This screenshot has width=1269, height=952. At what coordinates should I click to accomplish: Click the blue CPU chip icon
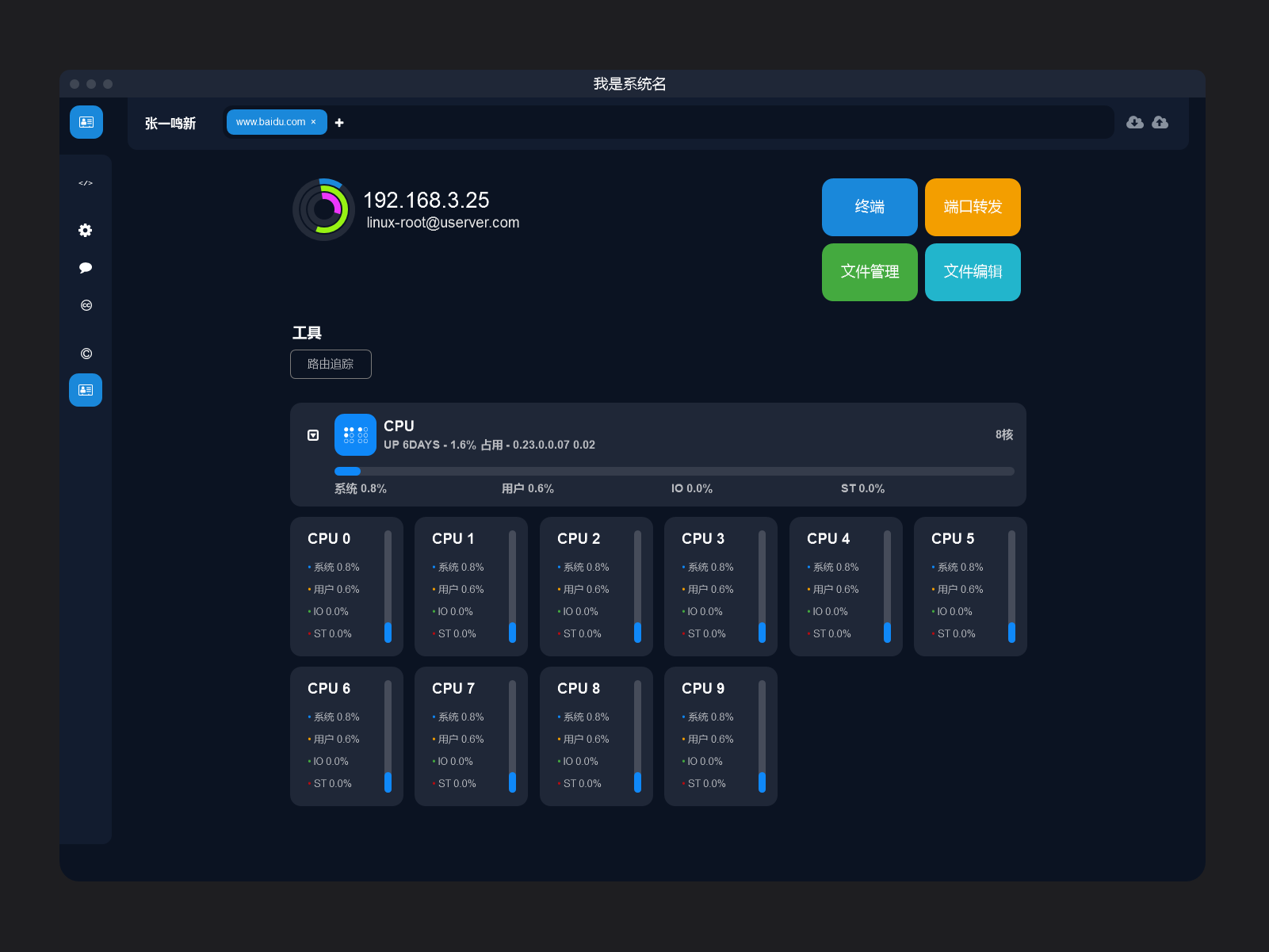point(355,434)
